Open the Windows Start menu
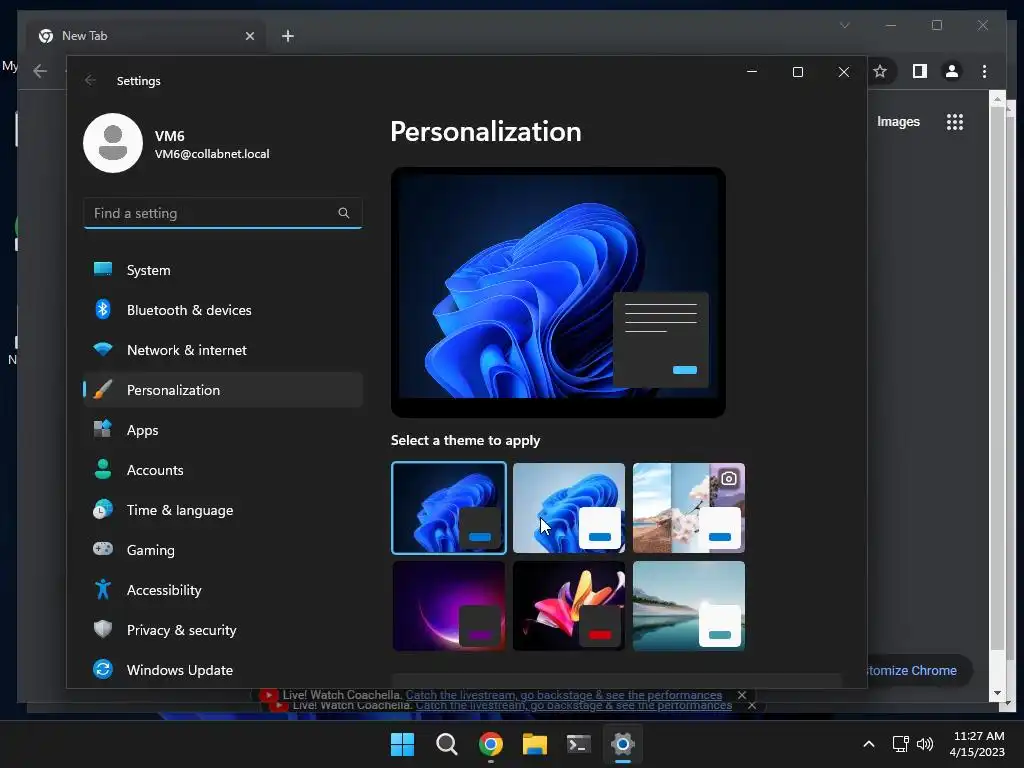 [402, 744]
